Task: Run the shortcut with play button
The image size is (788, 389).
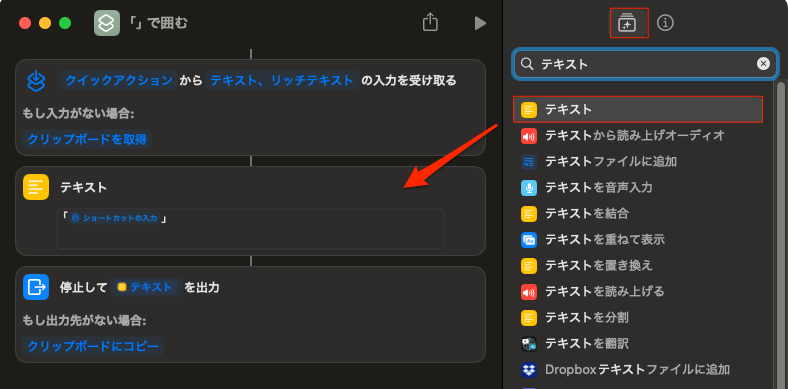Action: (480, 23)
